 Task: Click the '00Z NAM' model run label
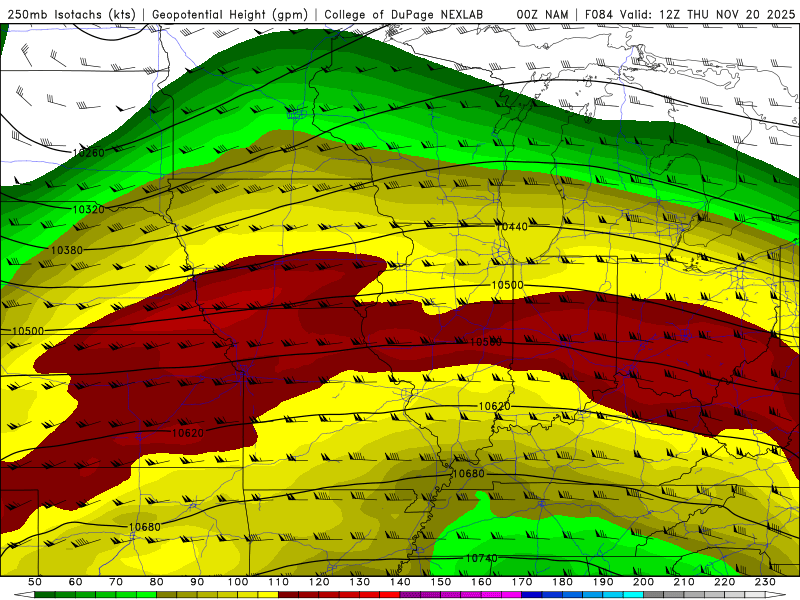coord(542,15)
